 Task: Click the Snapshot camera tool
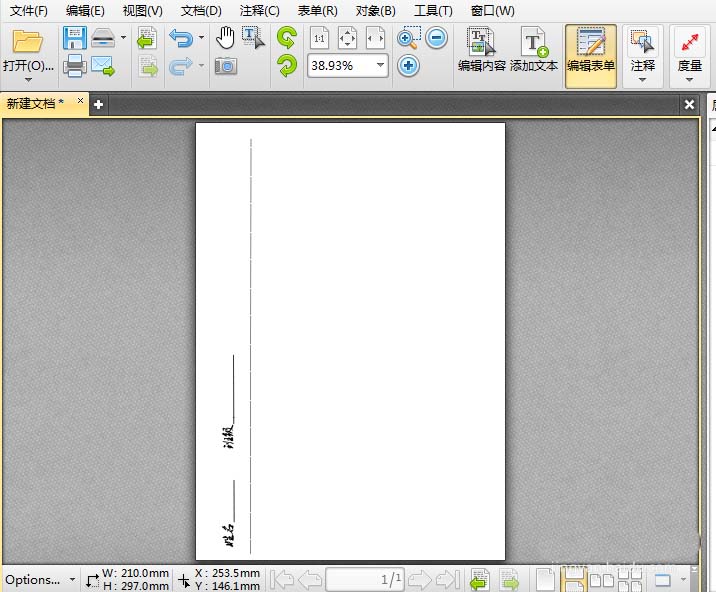tap(226, 66)
